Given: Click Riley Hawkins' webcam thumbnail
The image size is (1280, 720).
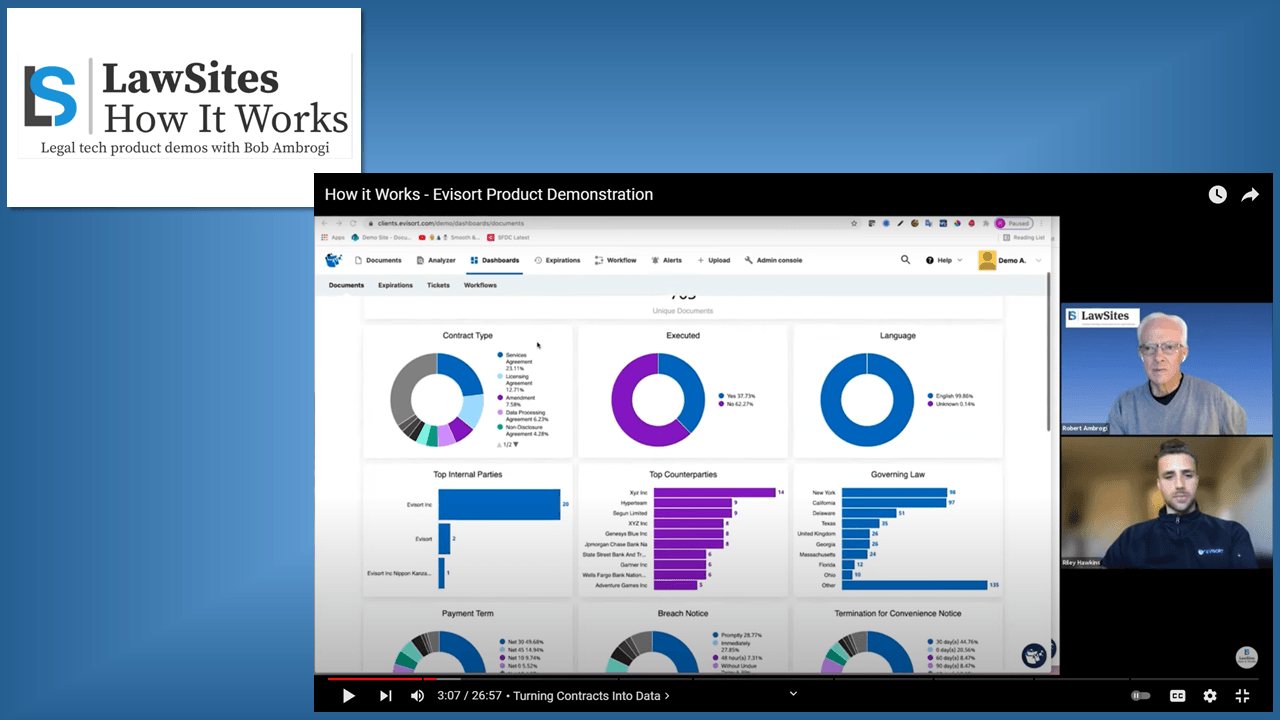Looking at the screenshot, I should point(1167,503).
